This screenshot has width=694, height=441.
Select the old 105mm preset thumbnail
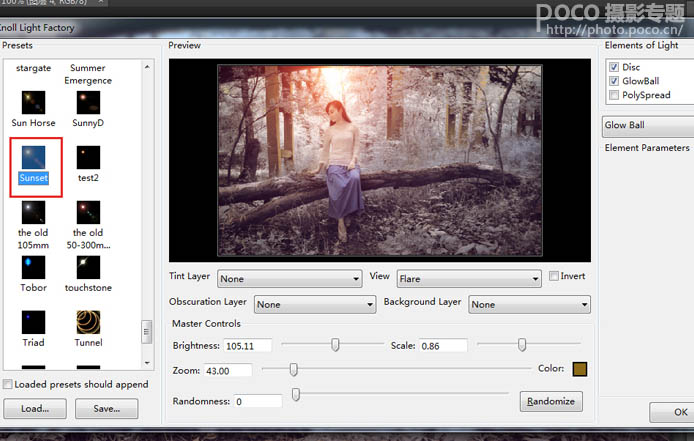click(33, 212)
